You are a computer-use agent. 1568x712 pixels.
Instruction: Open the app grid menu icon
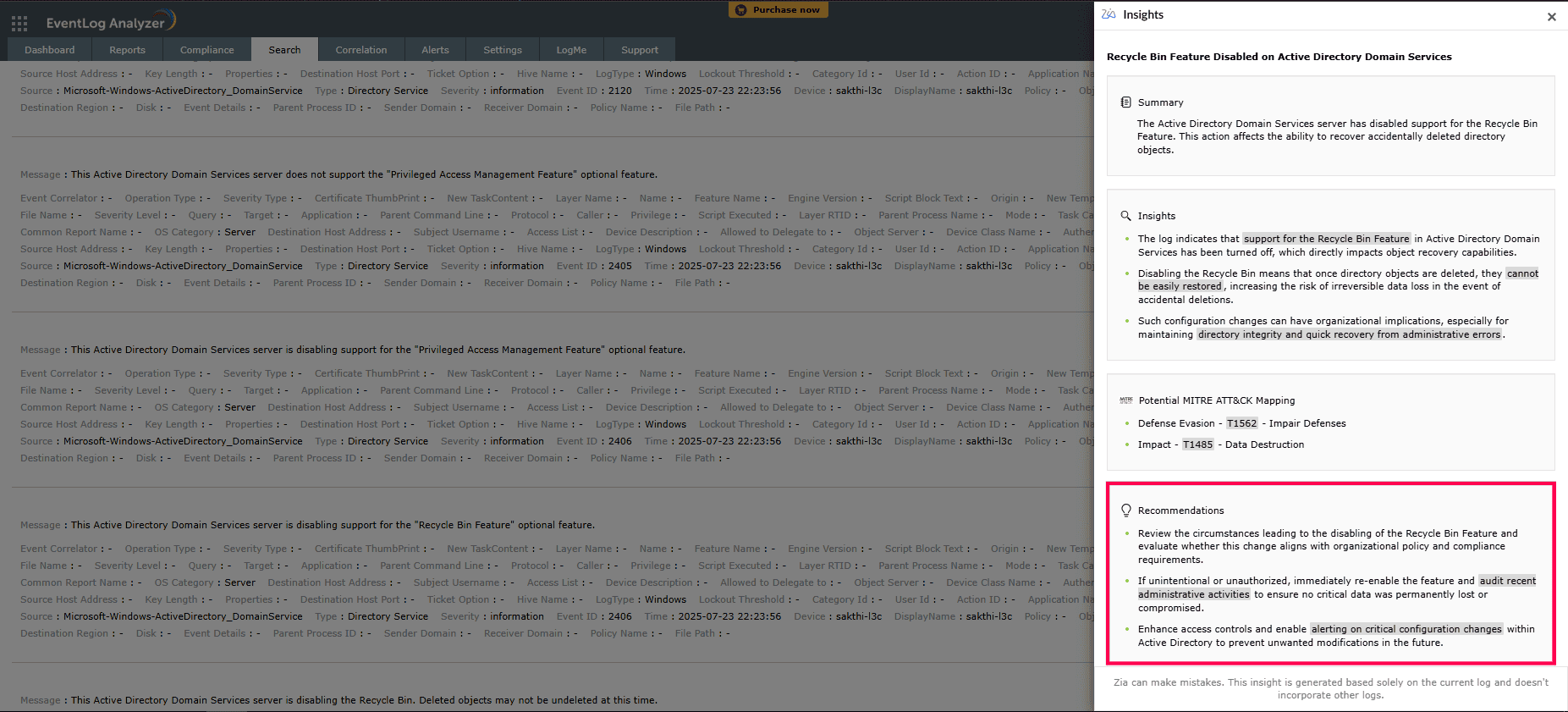pos(19,23)
